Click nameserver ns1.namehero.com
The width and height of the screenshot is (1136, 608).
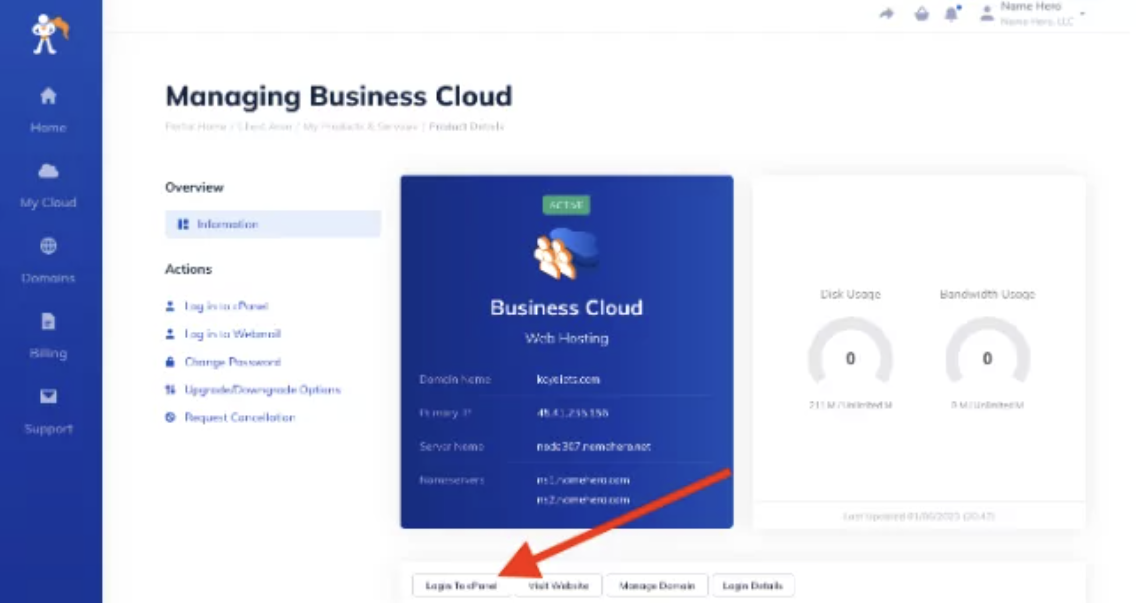coord(583,480)
